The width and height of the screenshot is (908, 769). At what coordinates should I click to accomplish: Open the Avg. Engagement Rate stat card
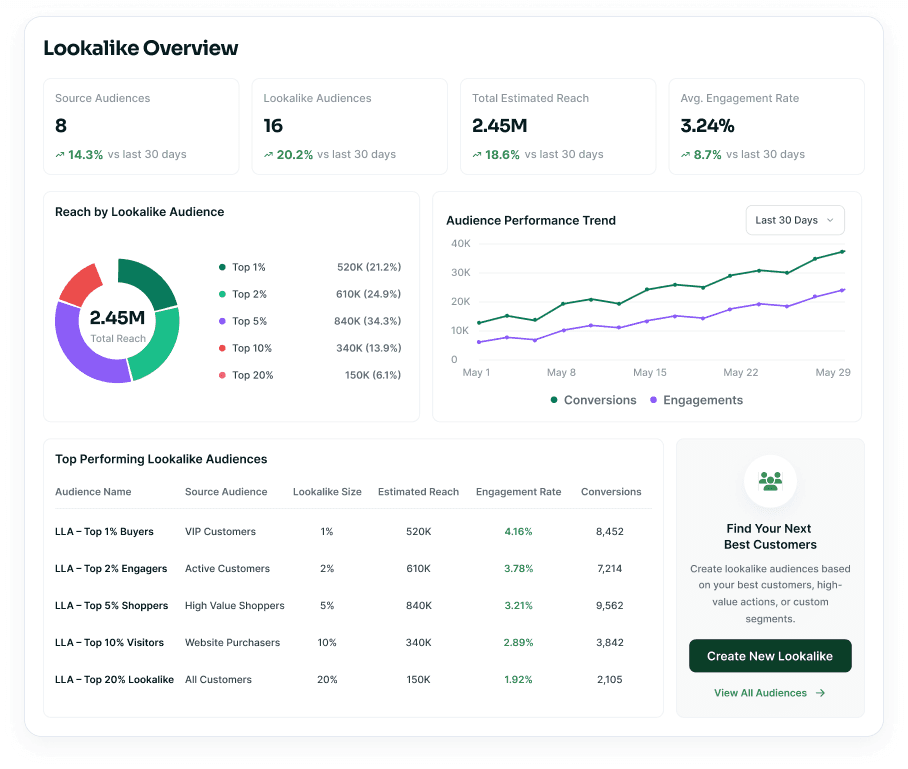[767, 126]
